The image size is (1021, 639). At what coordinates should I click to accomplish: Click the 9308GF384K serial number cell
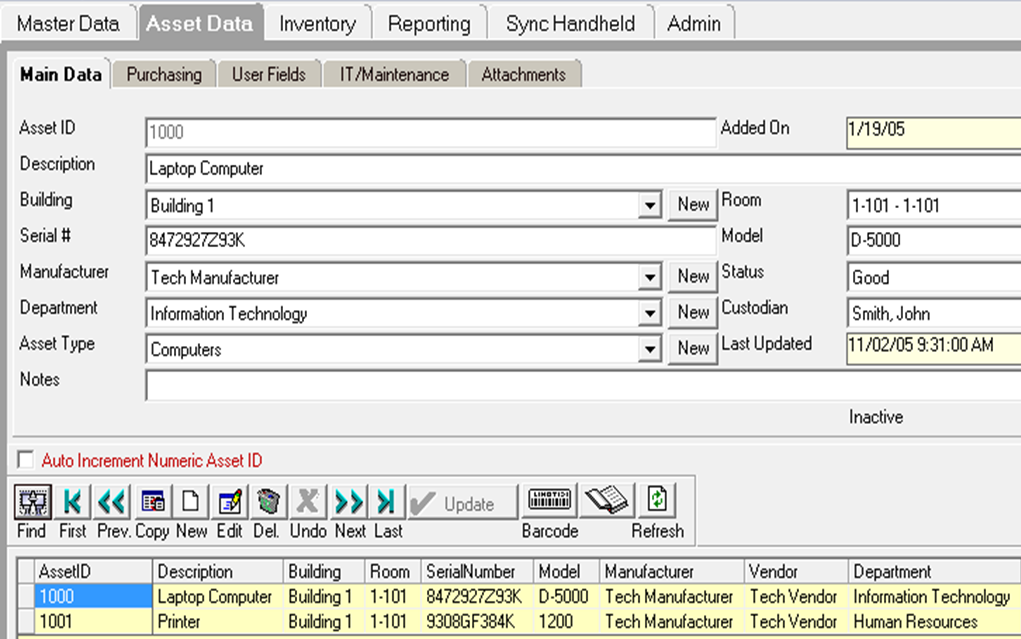[477, 621]
